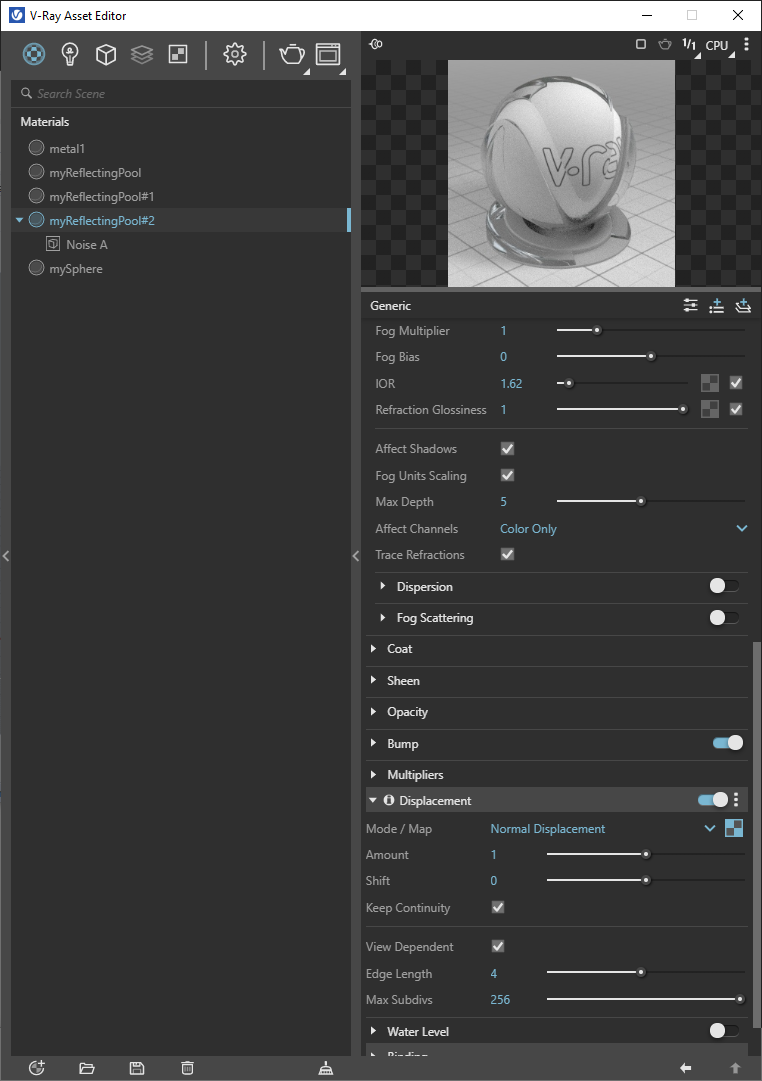Click back arrow navigation icon
The image size is (762, 1081).
point(685,1068)
